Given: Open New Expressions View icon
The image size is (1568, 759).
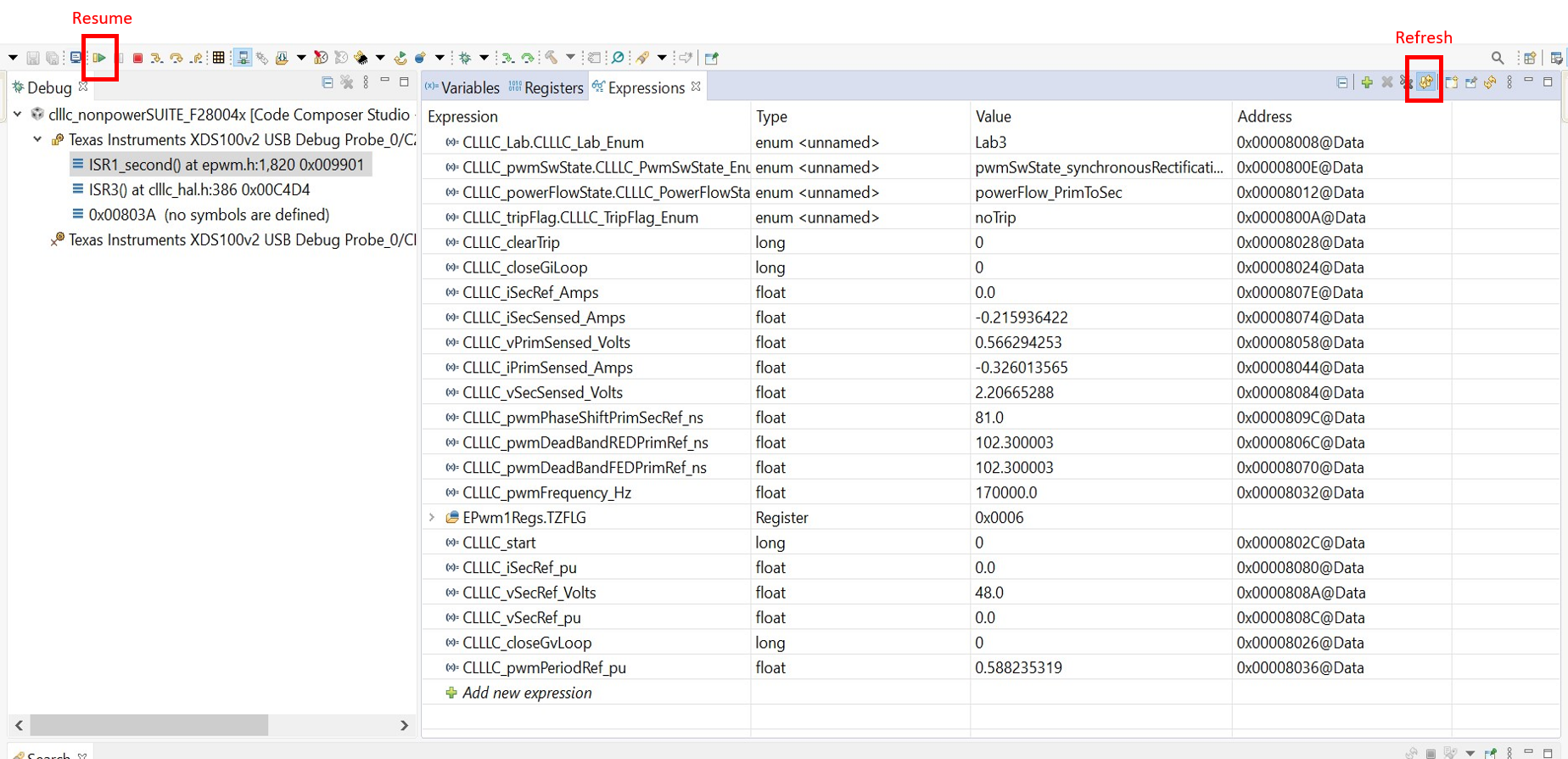Looking at the screenshot, I should click(x=1452, y=82).
